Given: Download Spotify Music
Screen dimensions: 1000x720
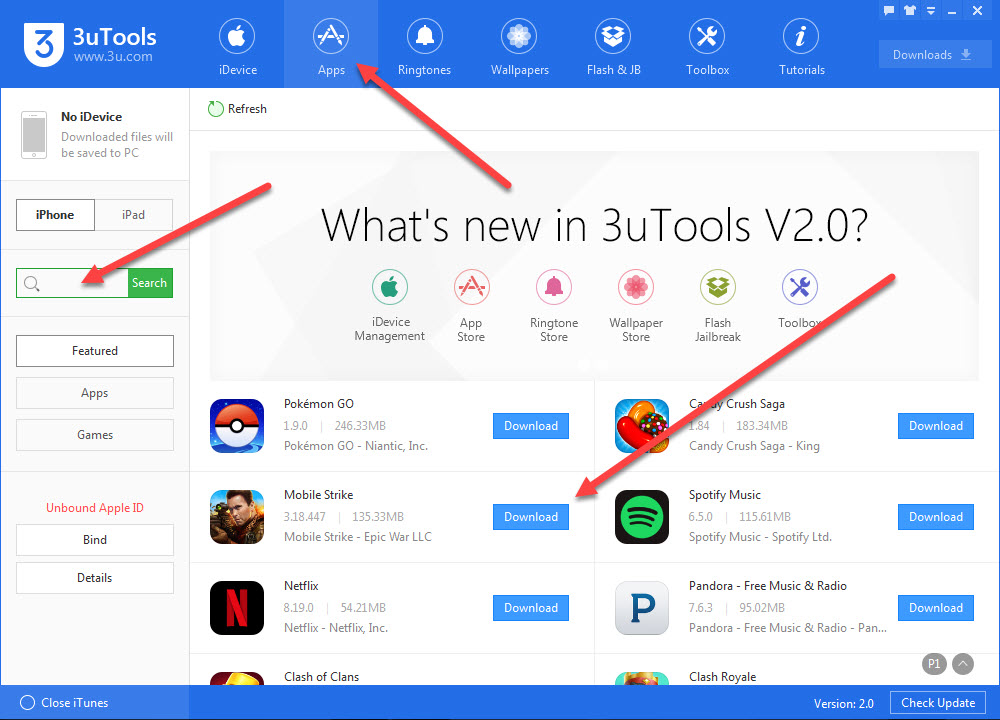Looking at the screenshot, I should click(936, 517).
